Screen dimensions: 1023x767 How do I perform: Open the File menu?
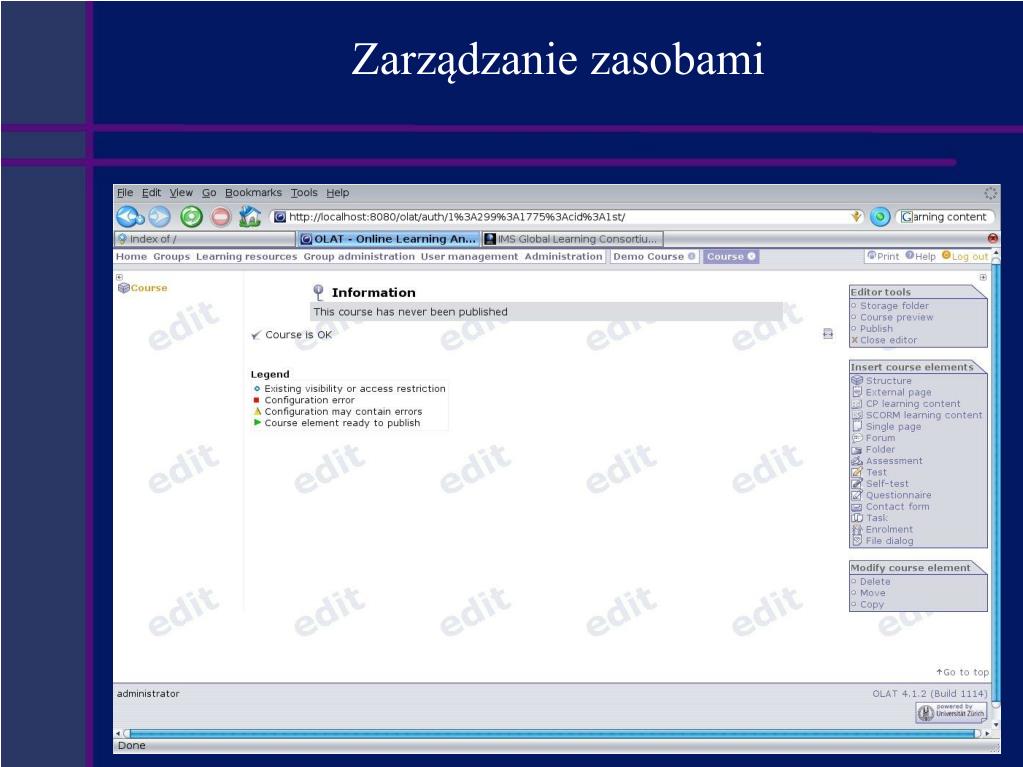(x=125, y=192)
